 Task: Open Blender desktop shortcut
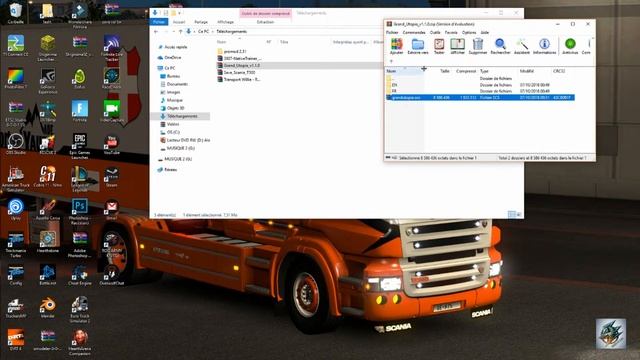(x=48, y=307)
